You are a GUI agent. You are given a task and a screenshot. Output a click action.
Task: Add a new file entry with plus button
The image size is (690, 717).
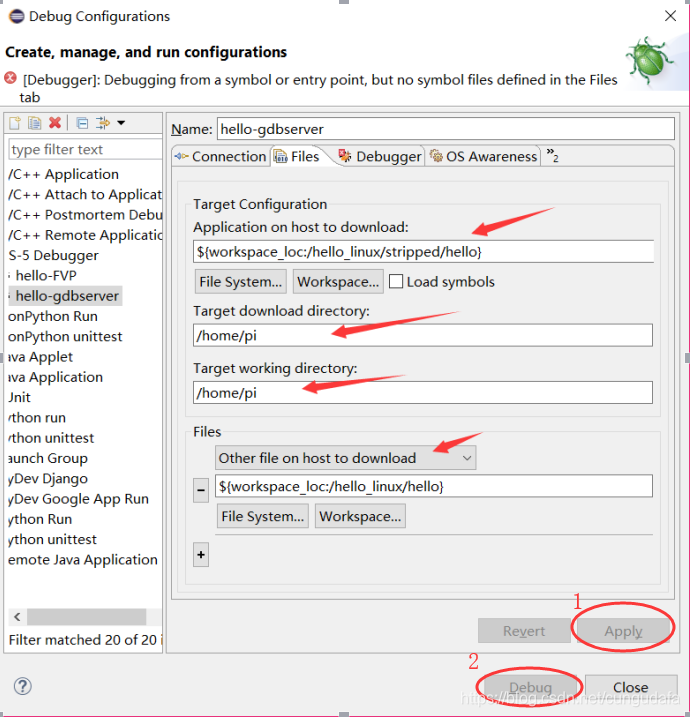(x=201, y=555)
